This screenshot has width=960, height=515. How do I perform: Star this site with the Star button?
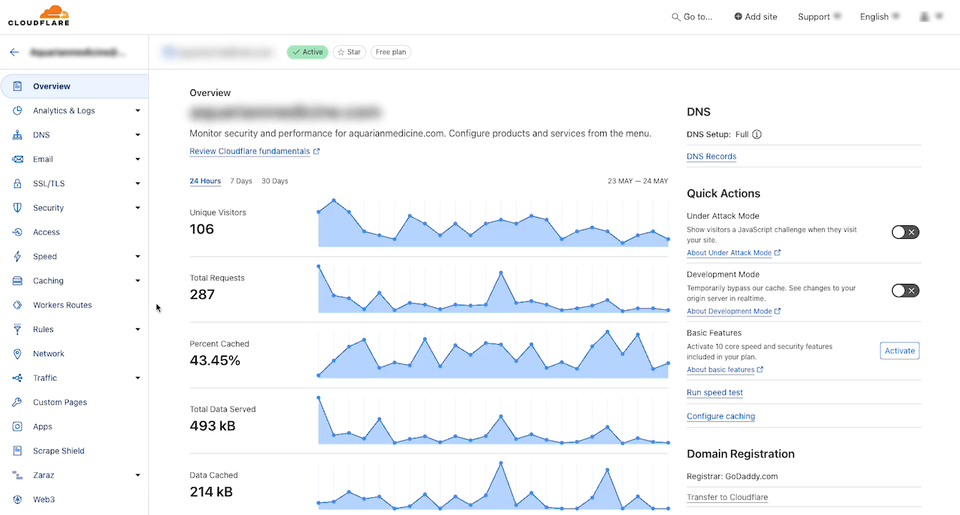pyautogui.click(x=350, y=52)
